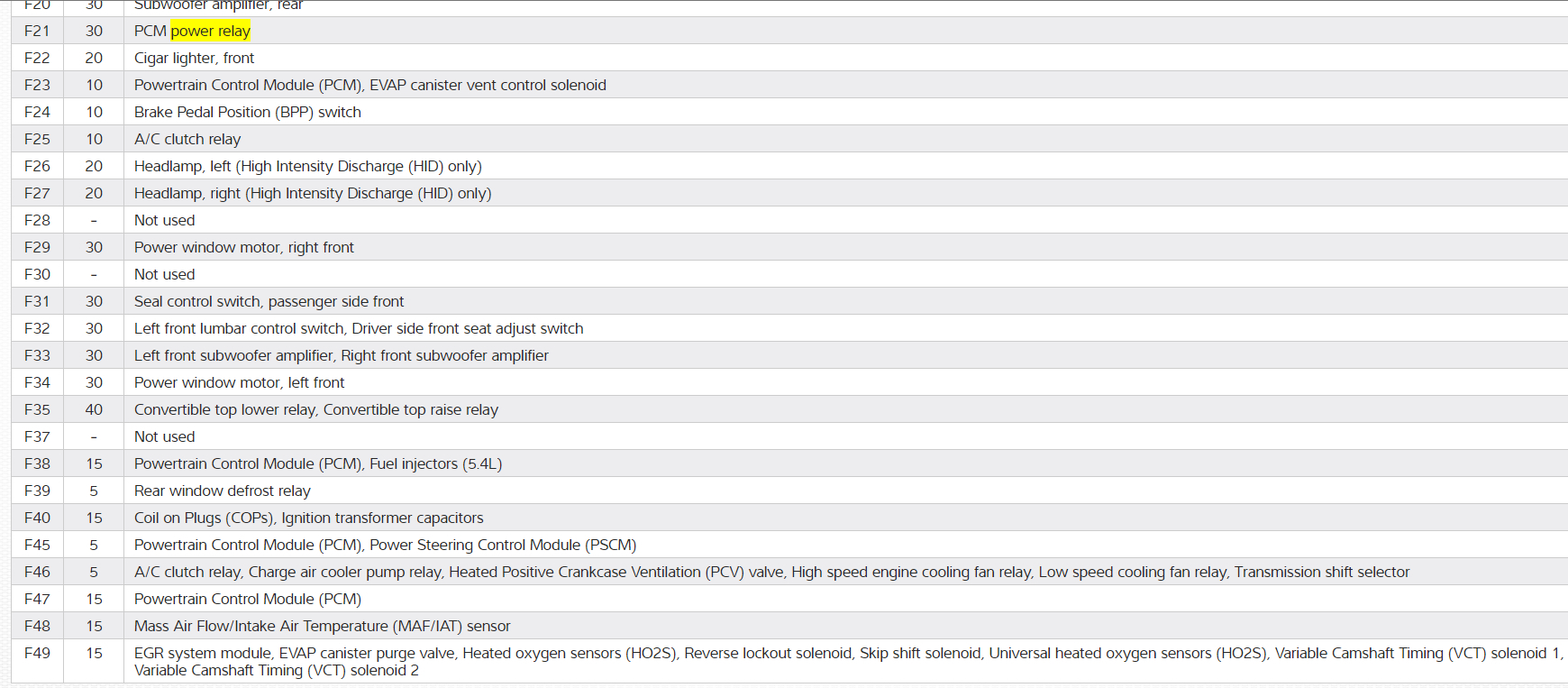Click the Brake Pedal Position switch row text
The width and height of the screenshot is (1568, 688).
click(x=247, y=112)
